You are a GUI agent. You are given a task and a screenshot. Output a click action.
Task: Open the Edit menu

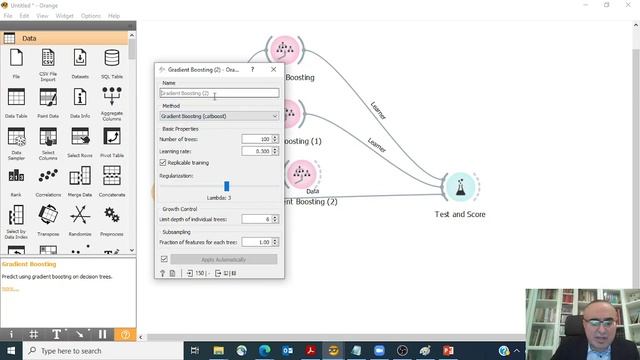click(x=24, y=16)
